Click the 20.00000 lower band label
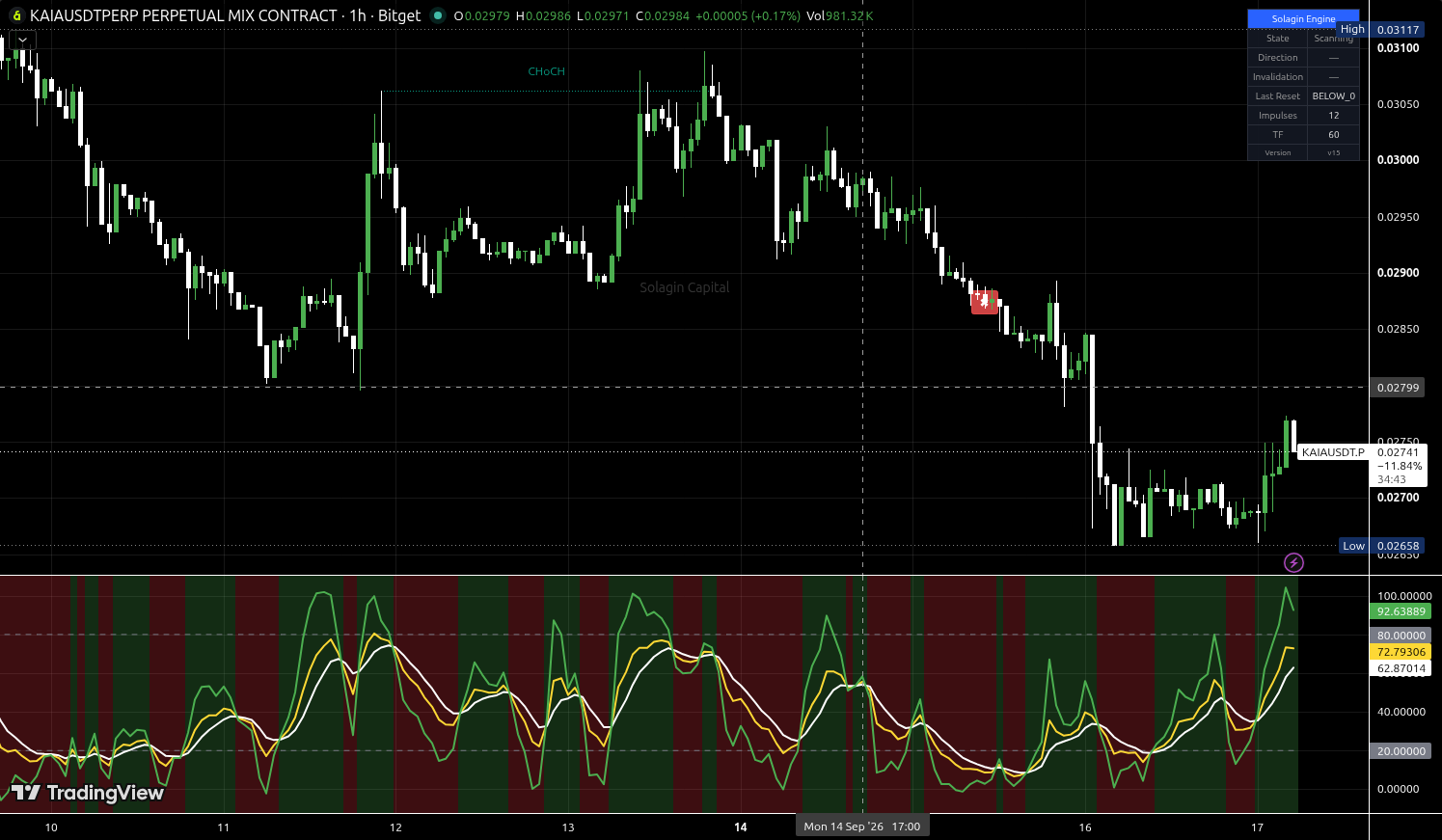Viewport: 1442px width, 840px height. pyautogui.click(x=1401, y=751)
